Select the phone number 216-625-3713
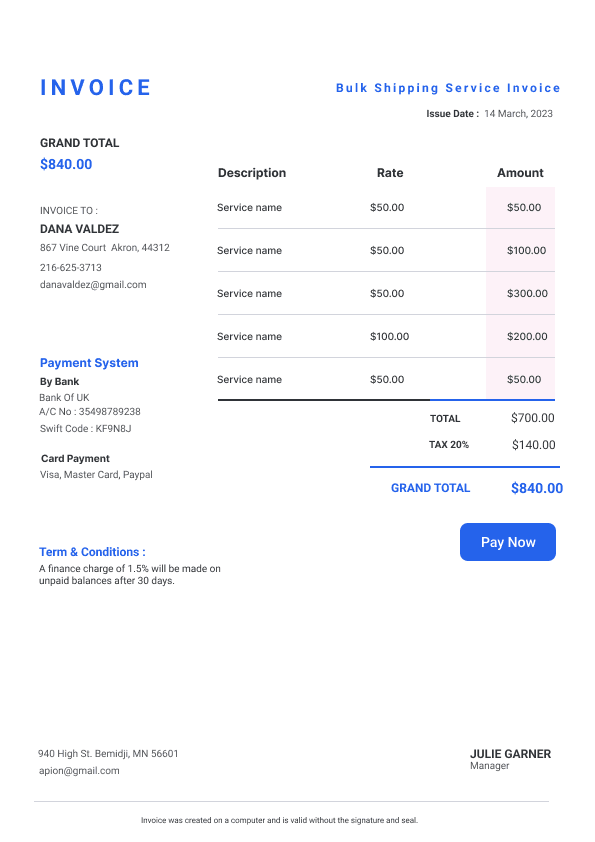 click(x=70, y=267)
